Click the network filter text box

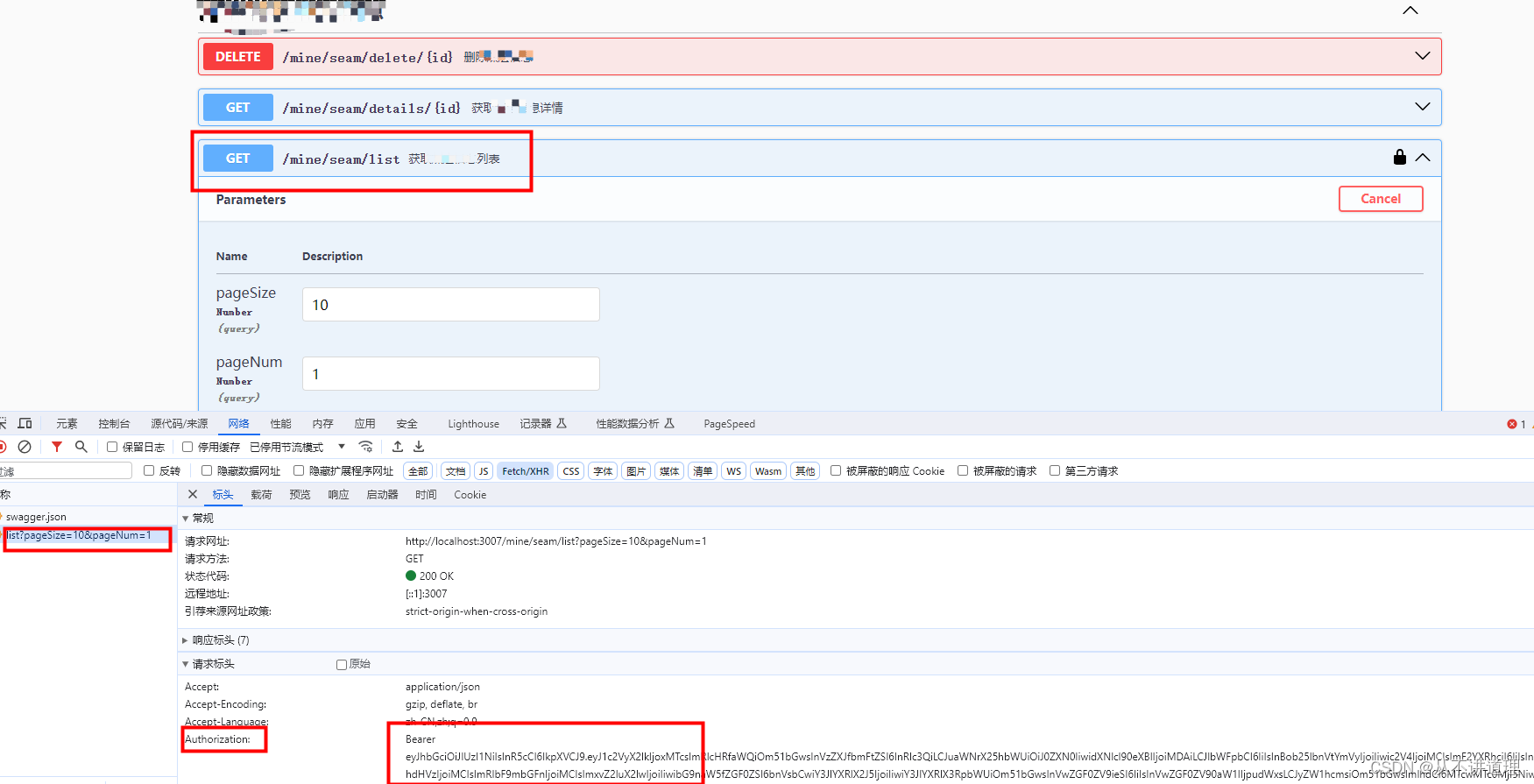click(66, 471)
